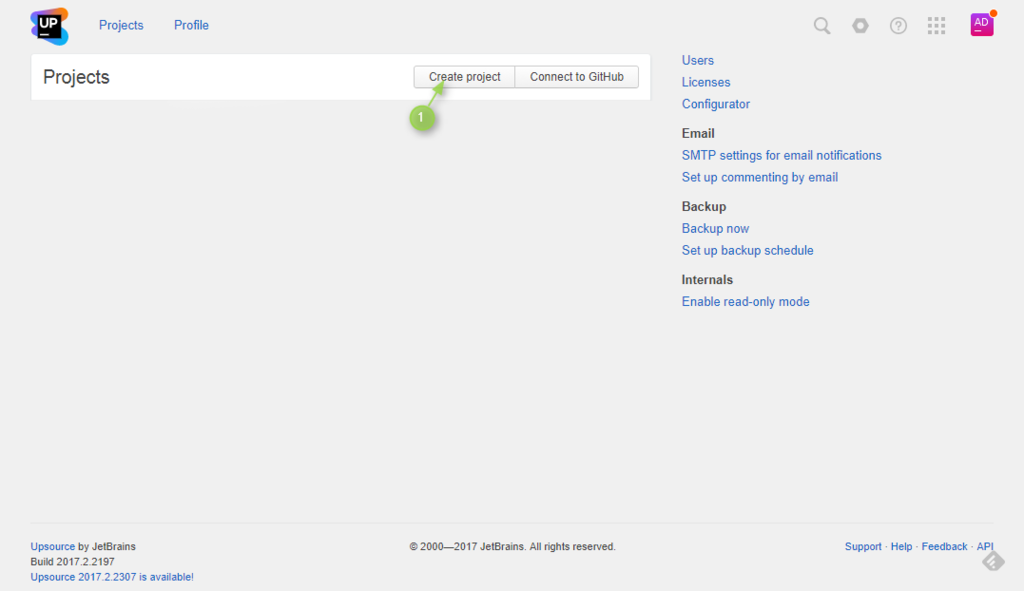
Task: Click Upsource 2017.2.2307 is available link
Action: point(112,577)
